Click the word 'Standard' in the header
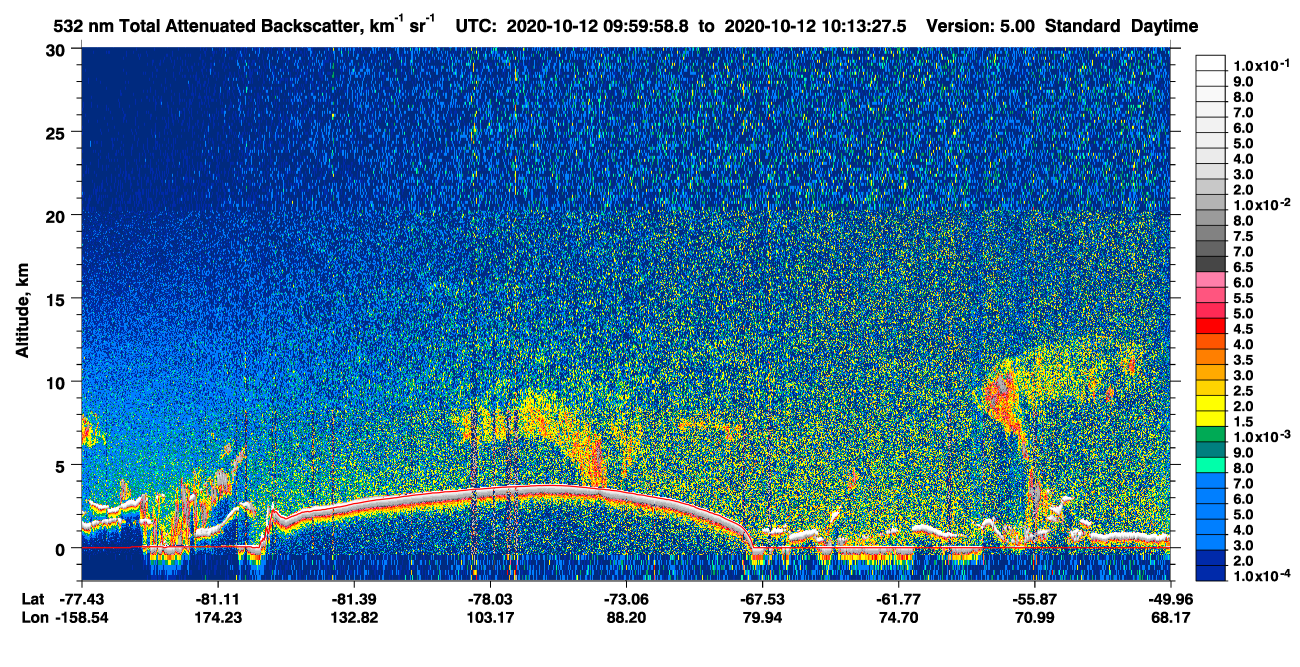Screen dimensions: 1300x667 point(1083,26)
